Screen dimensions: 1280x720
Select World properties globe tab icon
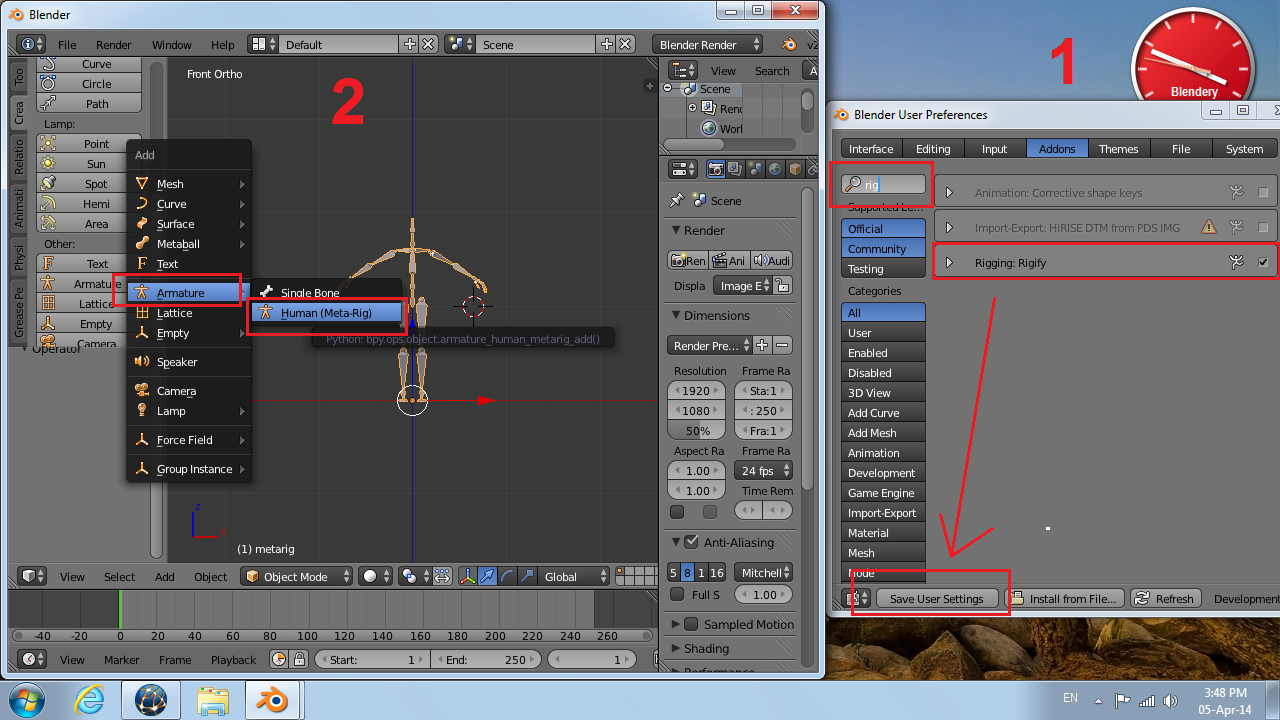point(775,169)
